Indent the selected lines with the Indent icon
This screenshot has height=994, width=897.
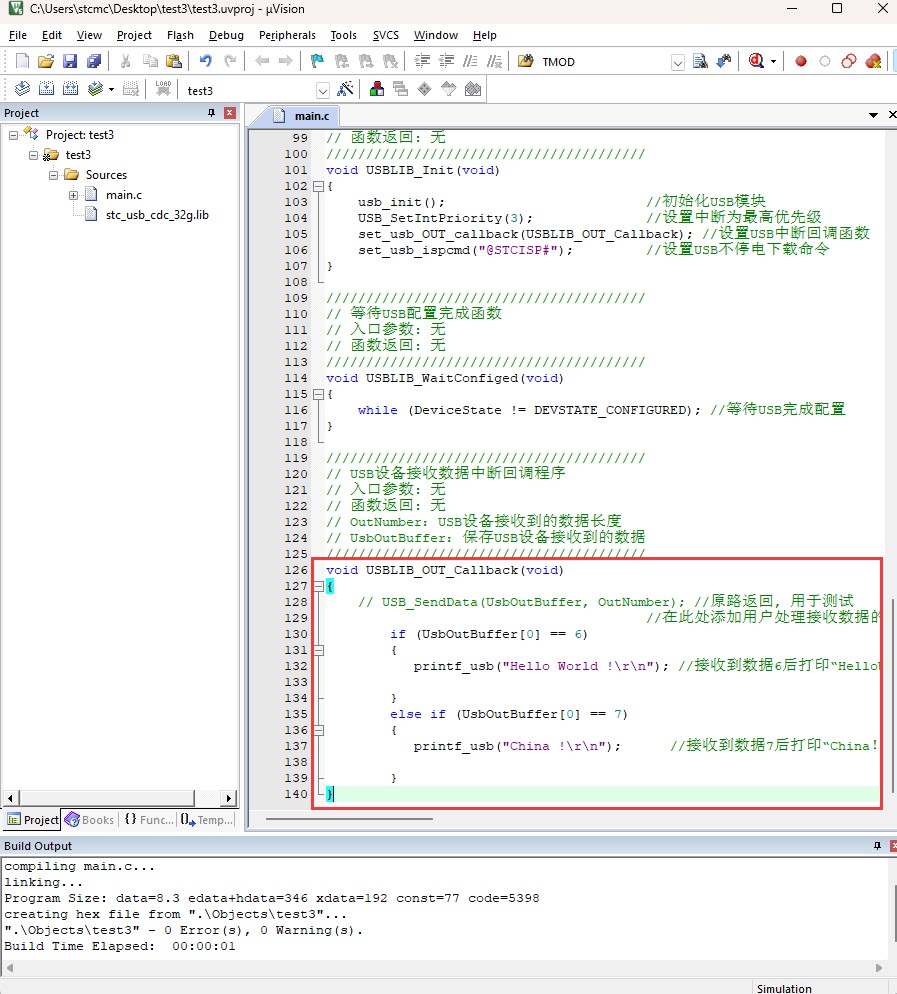click(422, 61)
